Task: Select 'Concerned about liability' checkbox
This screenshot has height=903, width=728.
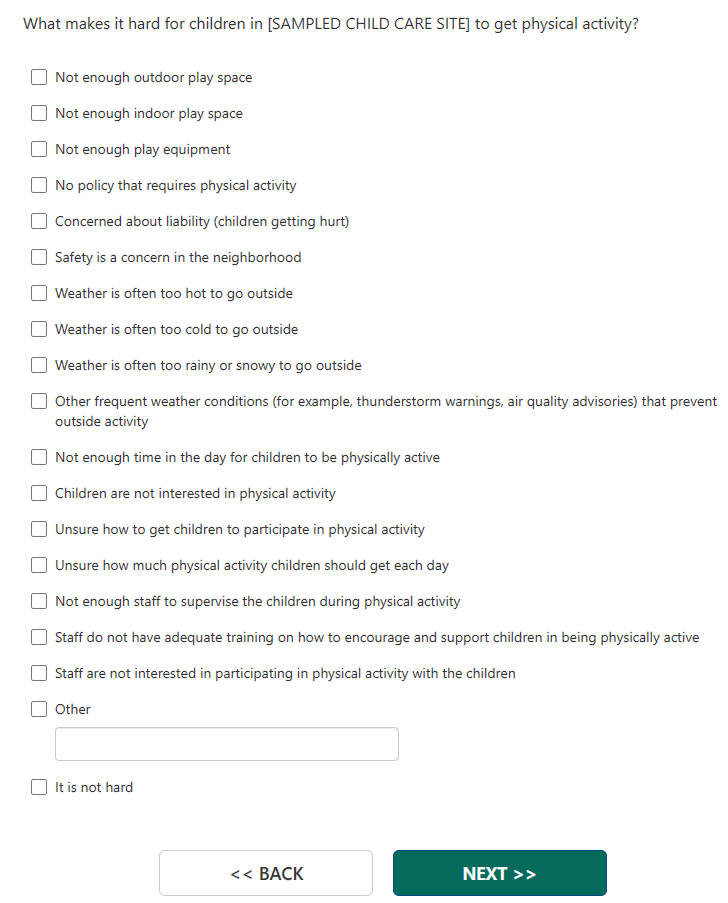Action: pyautogui.click(x=39, y=221)
